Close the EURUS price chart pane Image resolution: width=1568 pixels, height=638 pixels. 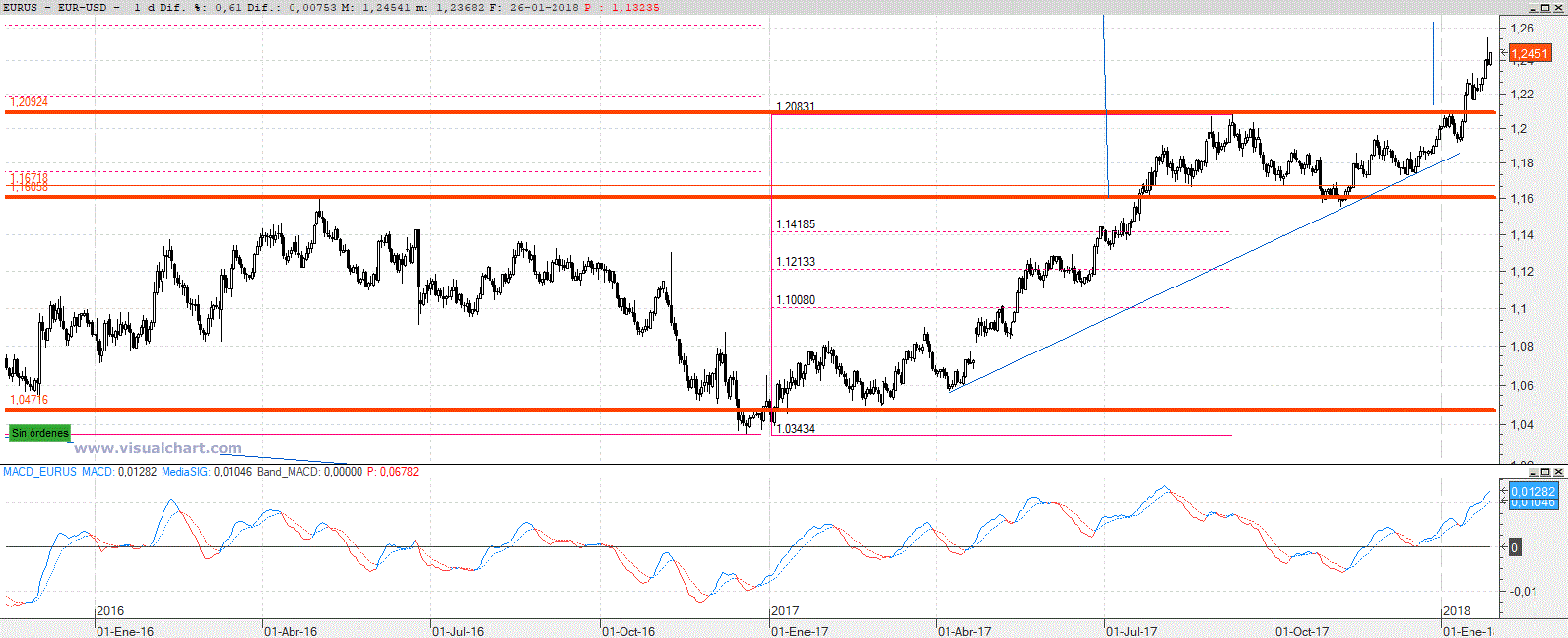point(1558,7)
